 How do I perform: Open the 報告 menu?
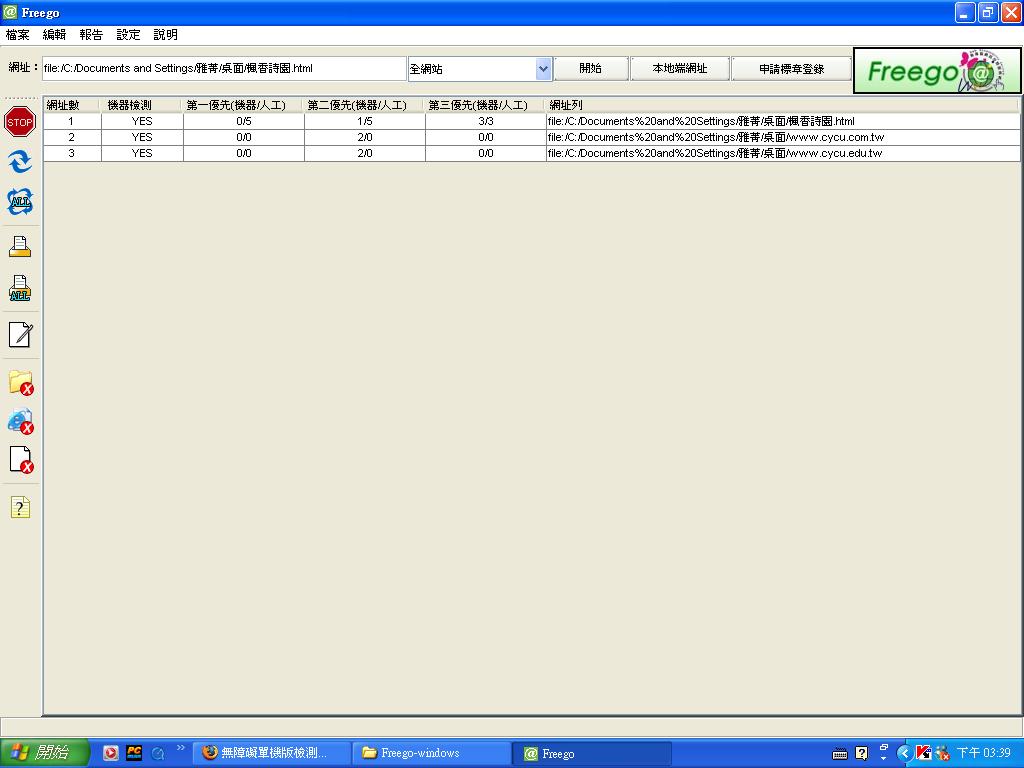91,35
